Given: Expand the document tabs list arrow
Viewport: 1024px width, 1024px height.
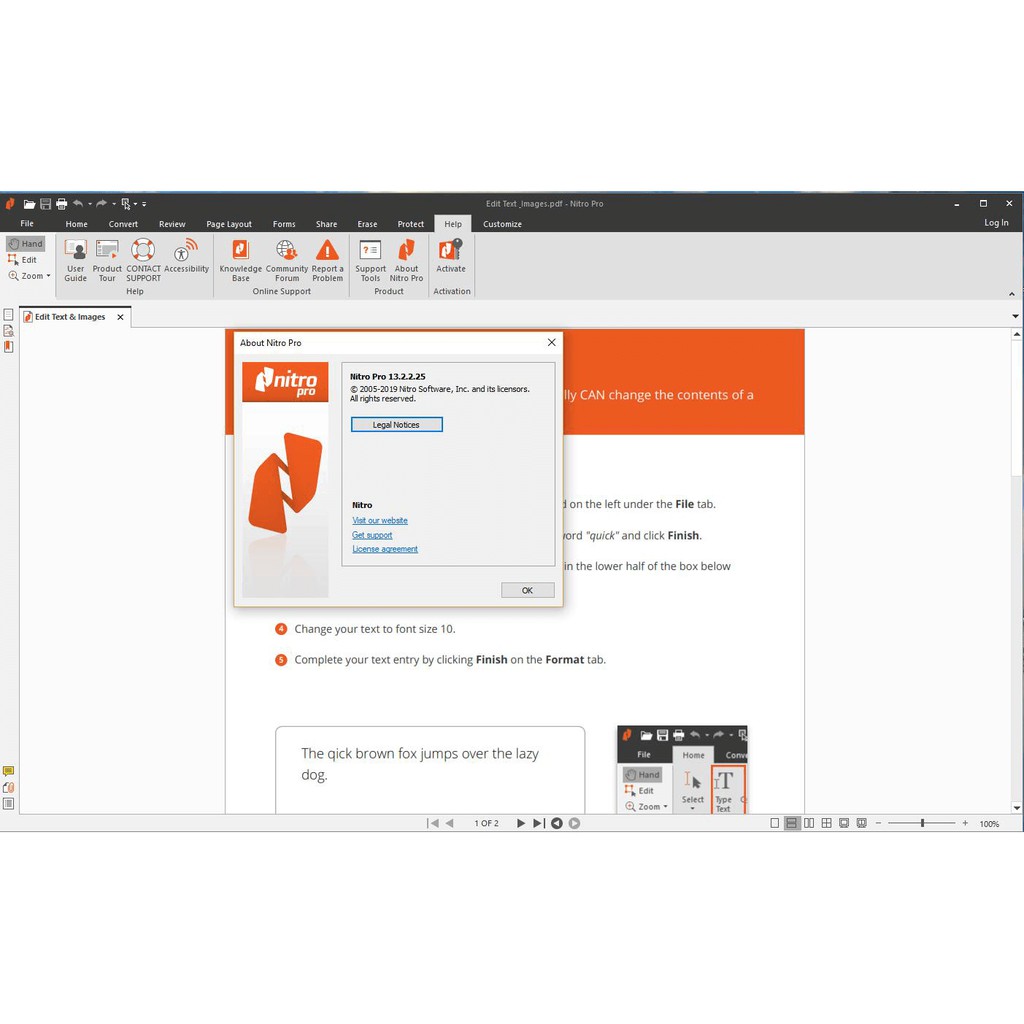Looking at the screenshot, I should pyautogui.click(x=1015, y=317).
